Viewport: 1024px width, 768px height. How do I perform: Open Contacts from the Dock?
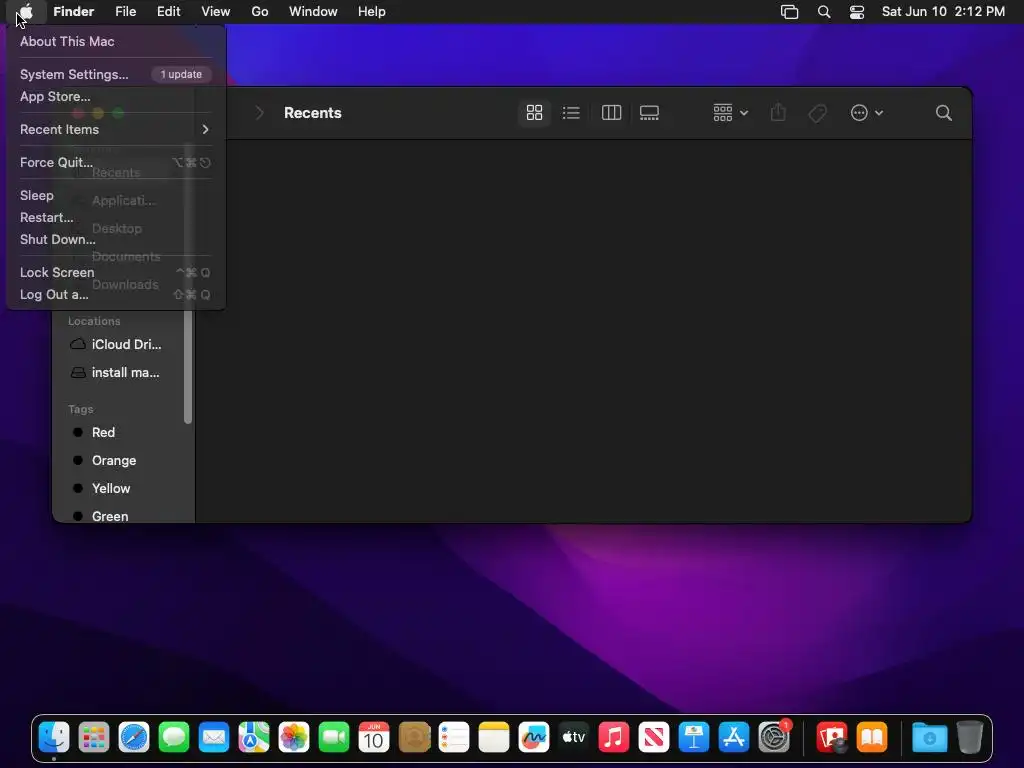(414, 738)
